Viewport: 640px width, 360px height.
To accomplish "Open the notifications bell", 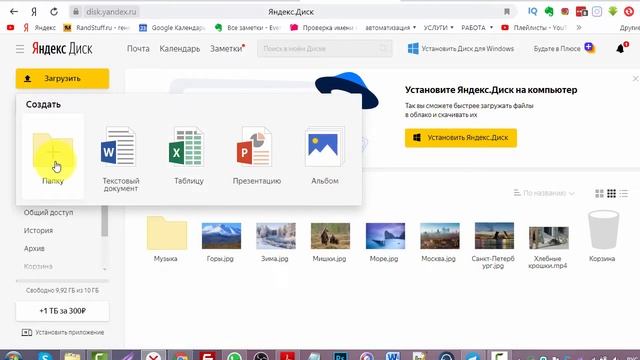I will tap(620, 49).
